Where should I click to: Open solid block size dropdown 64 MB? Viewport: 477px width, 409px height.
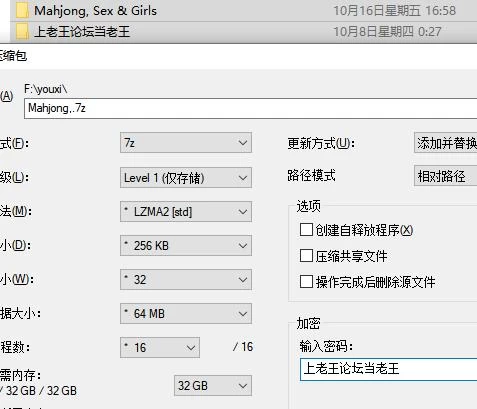(x=186, y=313)
